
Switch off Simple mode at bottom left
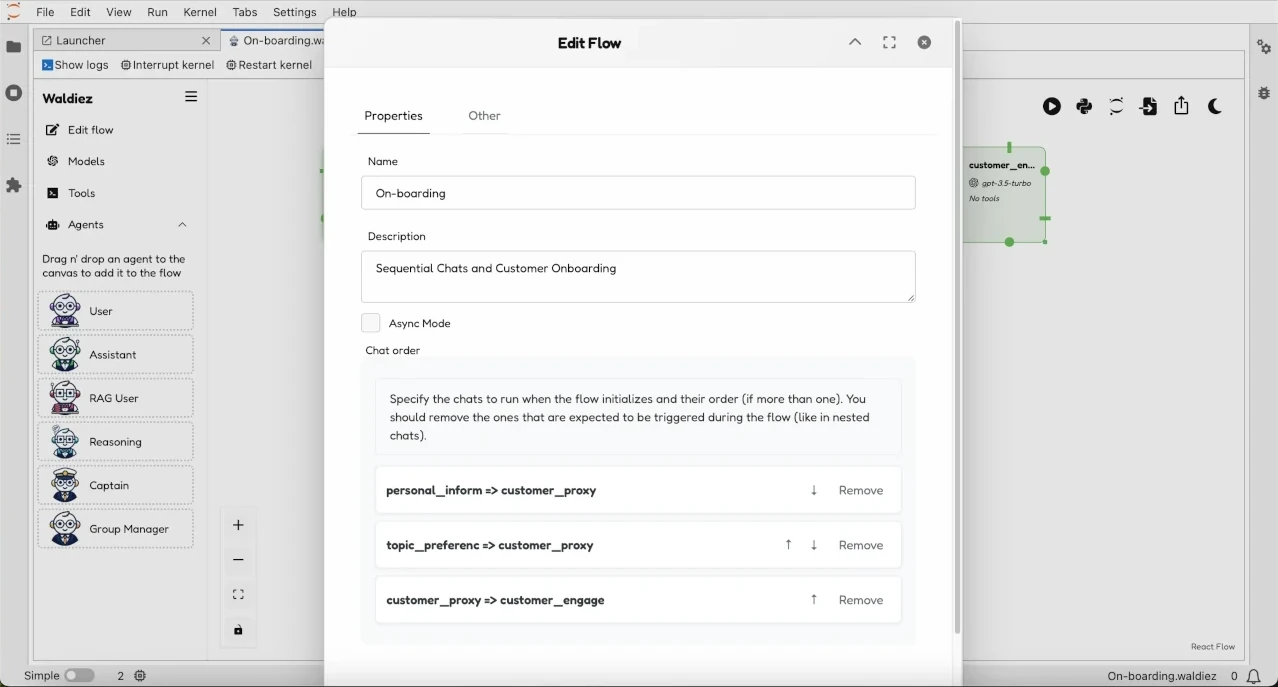click(x=80, y=676)
